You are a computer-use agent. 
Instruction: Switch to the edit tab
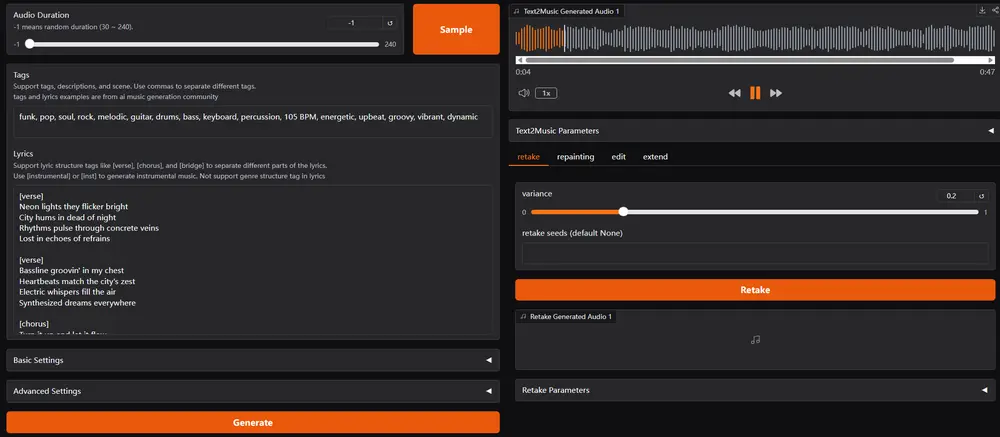pyautogui.click(x=619, y=156)
